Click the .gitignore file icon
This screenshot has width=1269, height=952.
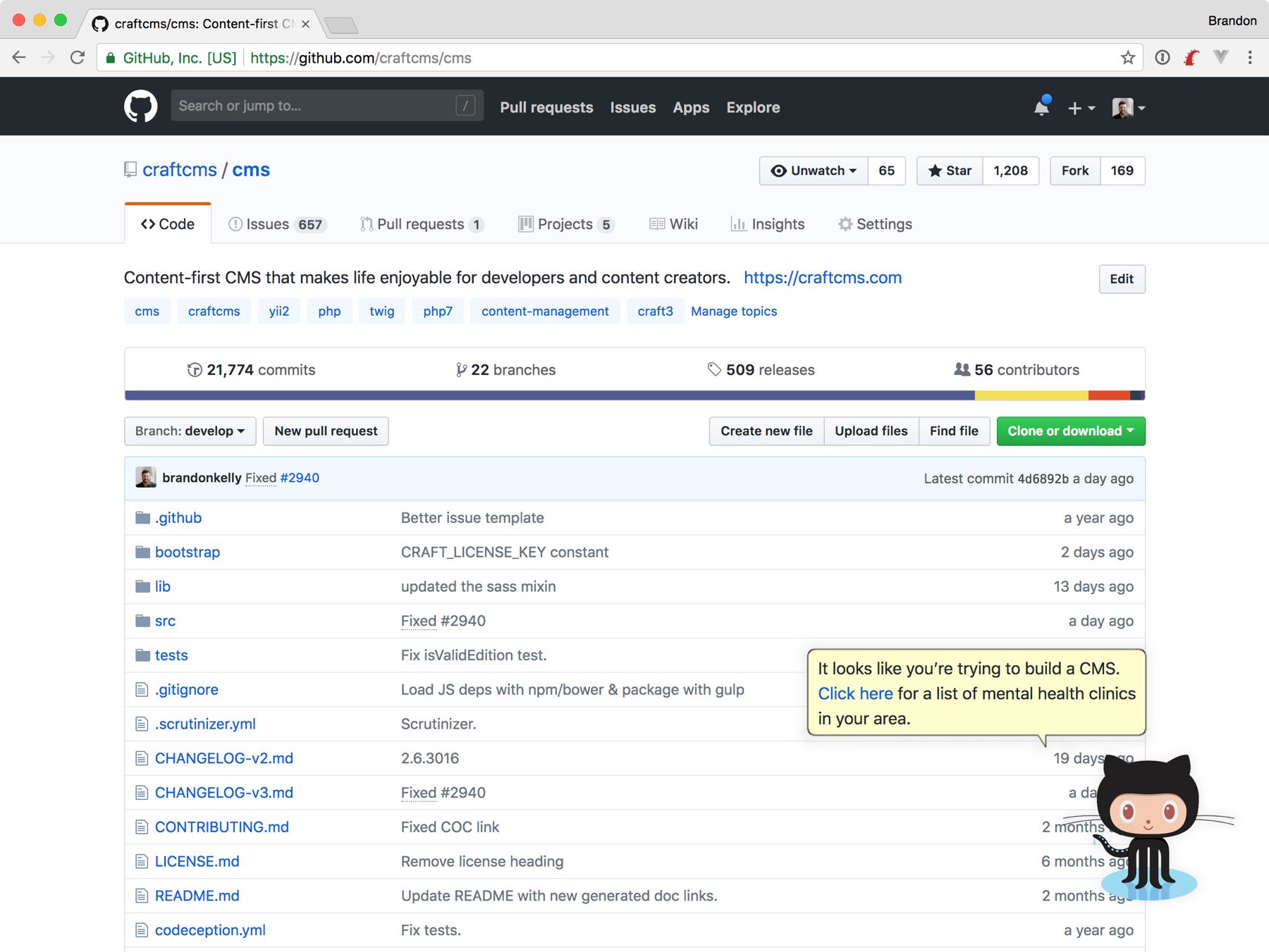[x=142, y=690]
